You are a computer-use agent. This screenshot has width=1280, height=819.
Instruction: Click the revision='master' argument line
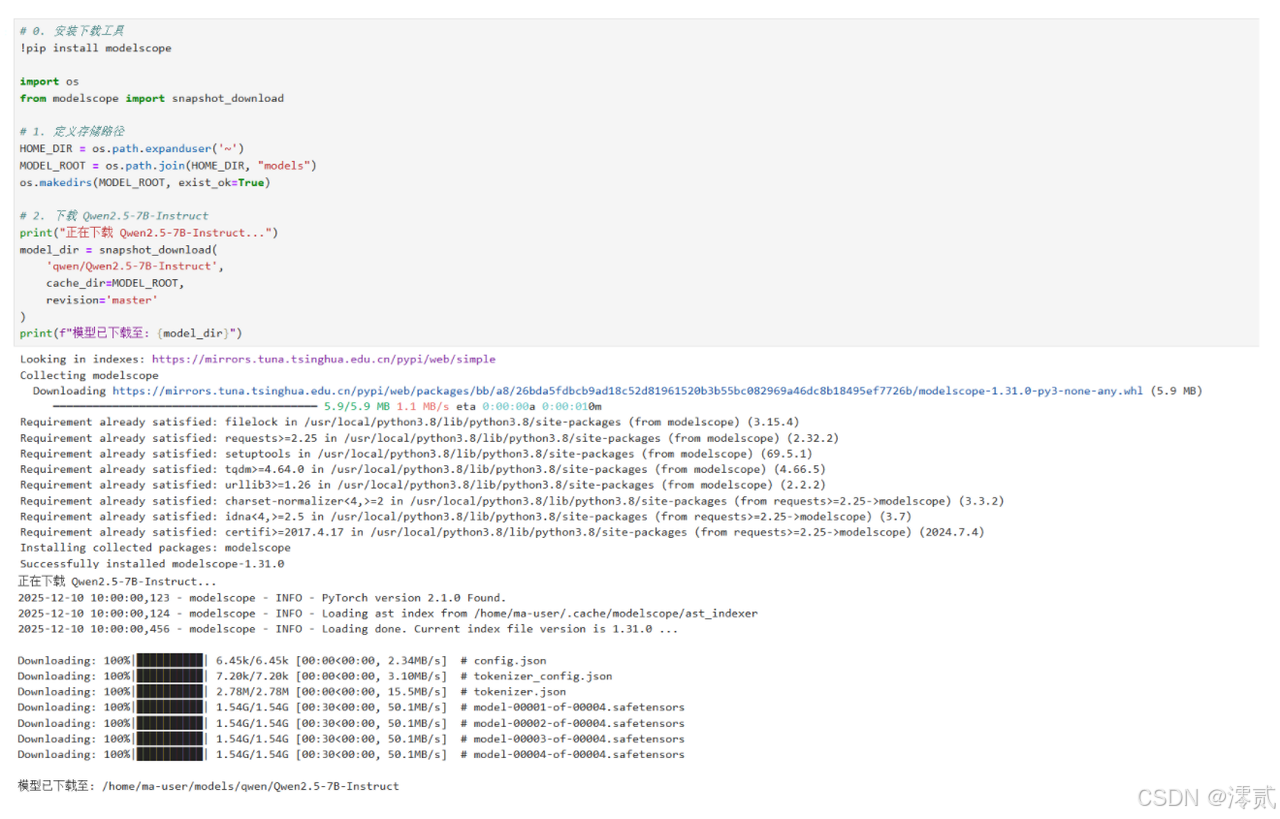click(102, 300)
